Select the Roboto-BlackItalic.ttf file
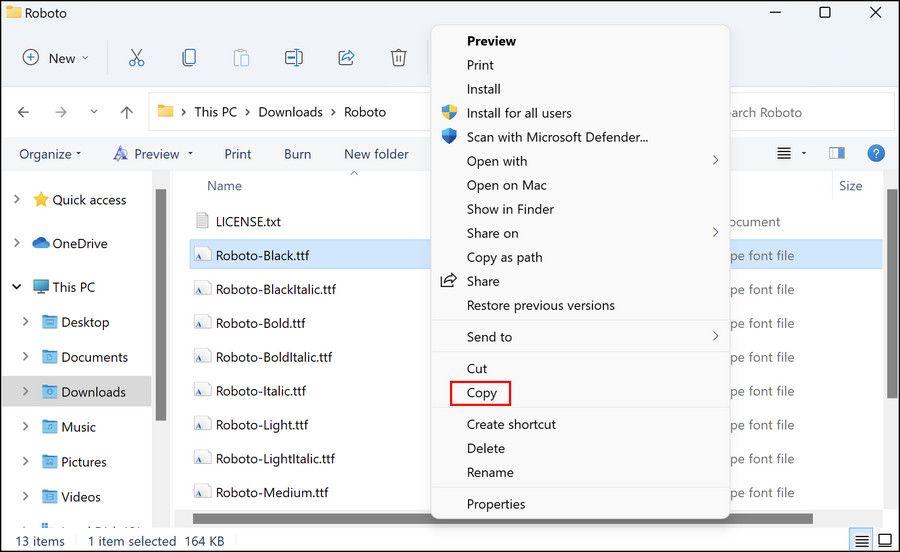 point(276,289)
